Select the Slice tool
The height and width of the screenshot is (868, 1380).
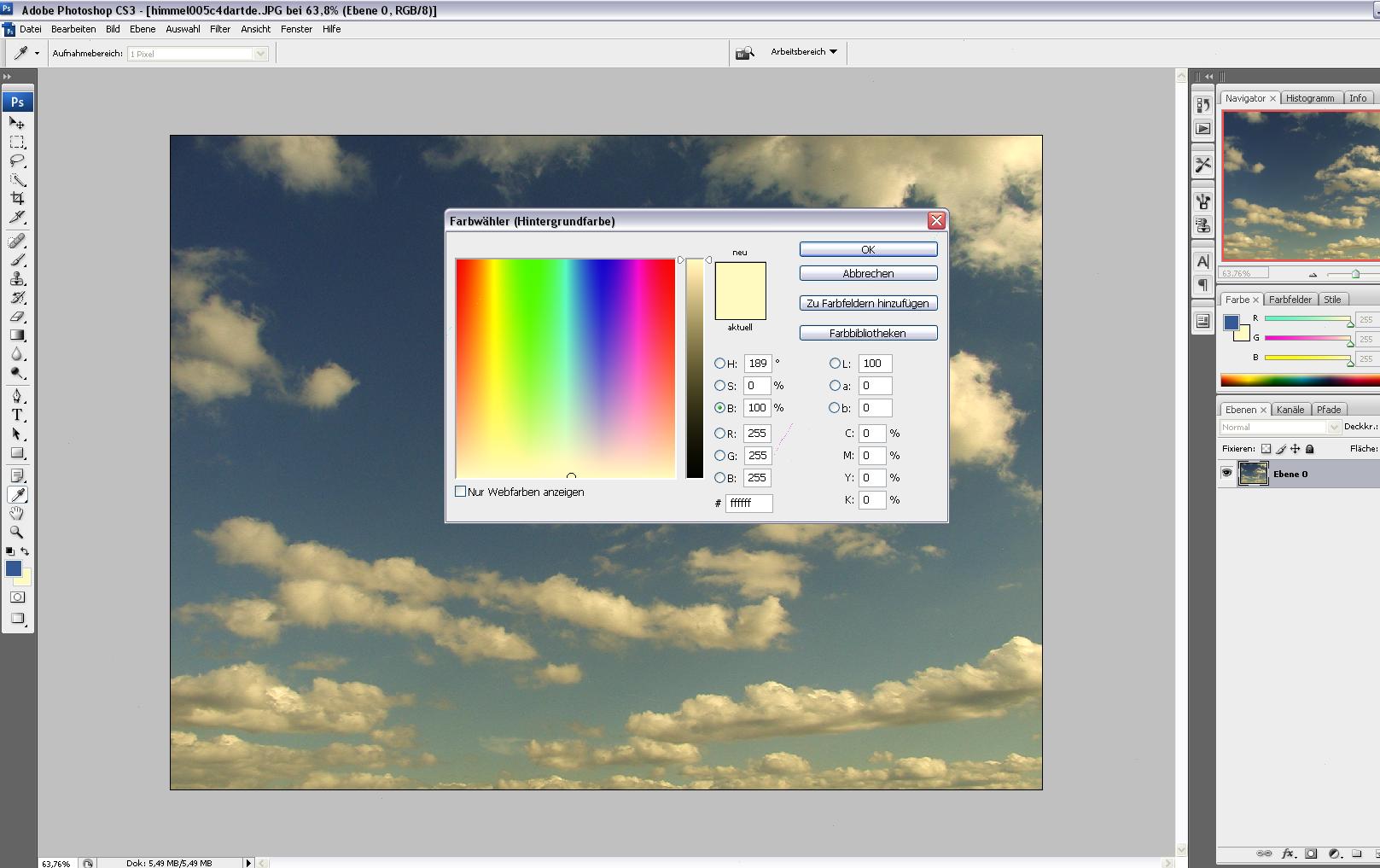point(17,217)
